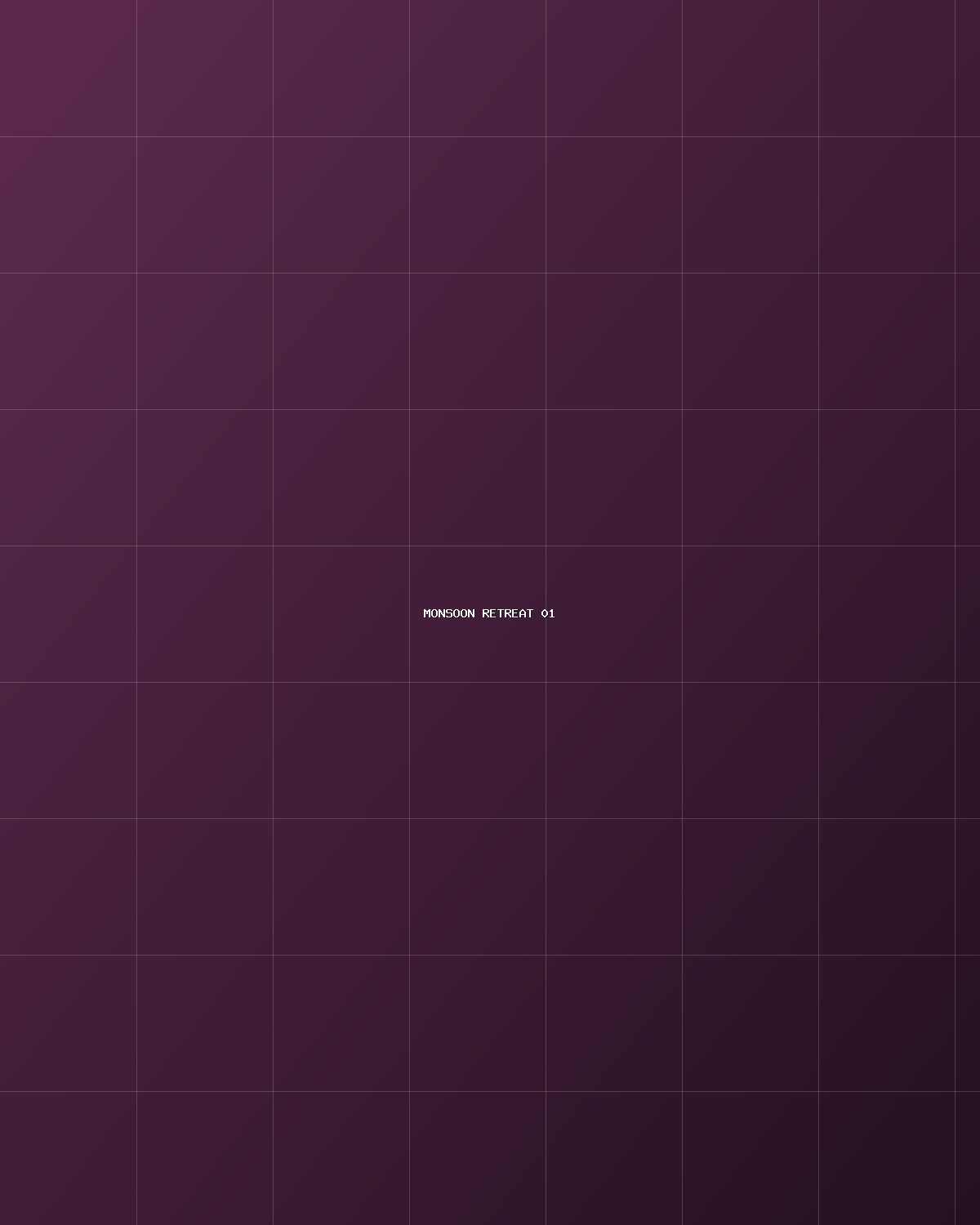Image resolution: width=980 pixels, height=1225 pixels.
Task: Click the vertical grid line crossing the title
Action: pyautogui.click(x=546, y=612)
